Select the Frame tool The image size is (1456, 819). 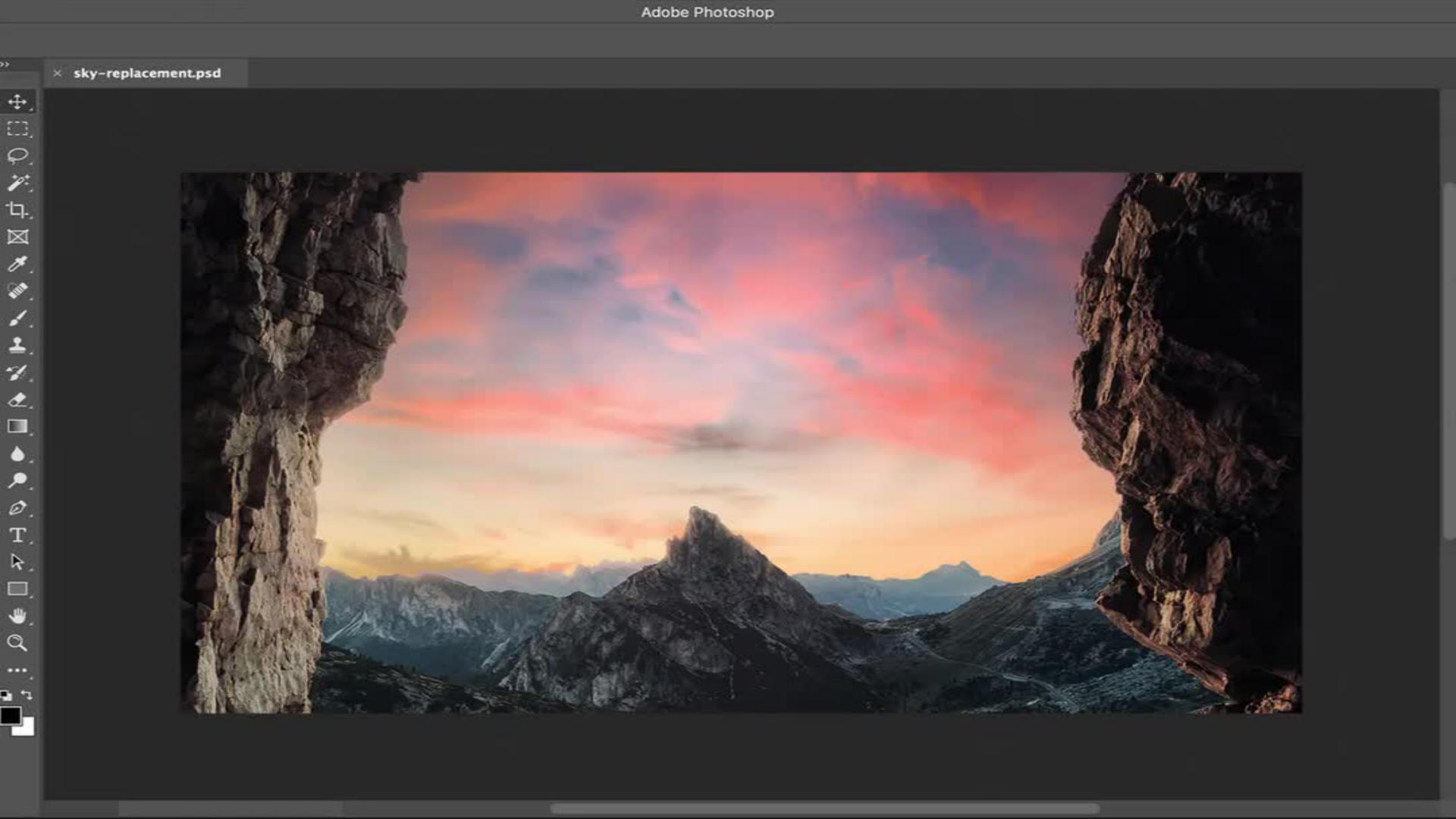click(x=17, y=237)
